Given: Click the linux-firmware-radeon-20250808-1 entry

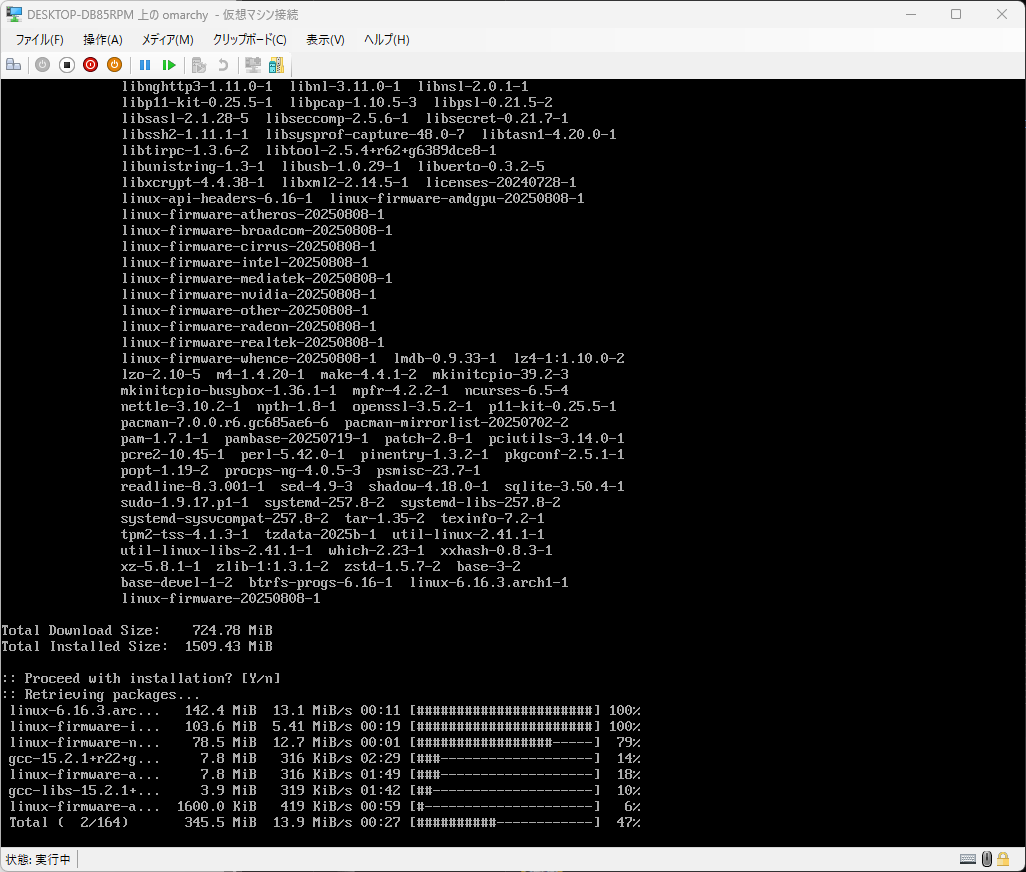Looking at the screenshot, I should (x=249, y=326).
